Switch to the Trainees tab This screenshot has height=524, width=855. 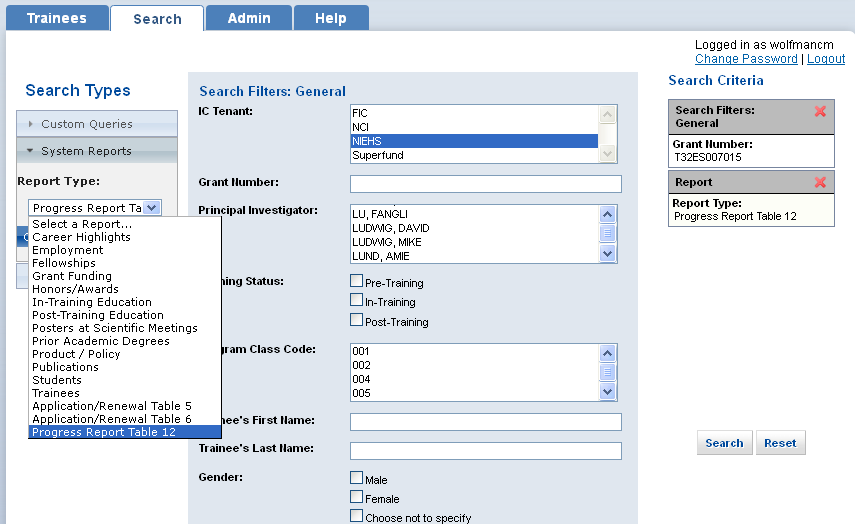(56, 18)
